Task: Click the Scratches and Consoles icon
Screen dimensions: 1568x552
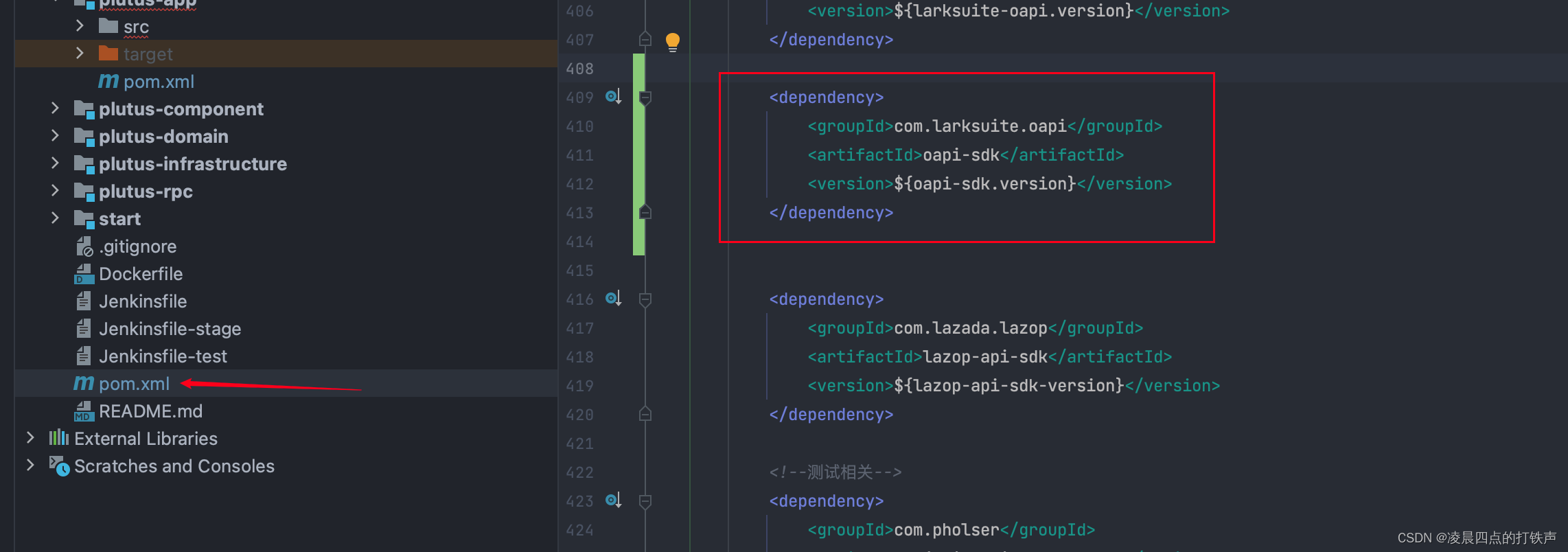Action: pyautogui.click(x=59, y=465)
